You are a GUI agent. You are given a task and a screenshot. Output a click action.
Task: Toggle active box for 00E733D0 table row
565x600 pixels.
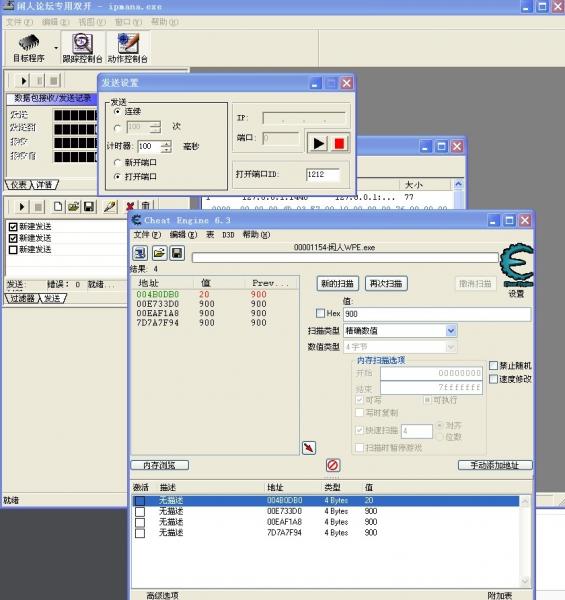tap(140, 512)
